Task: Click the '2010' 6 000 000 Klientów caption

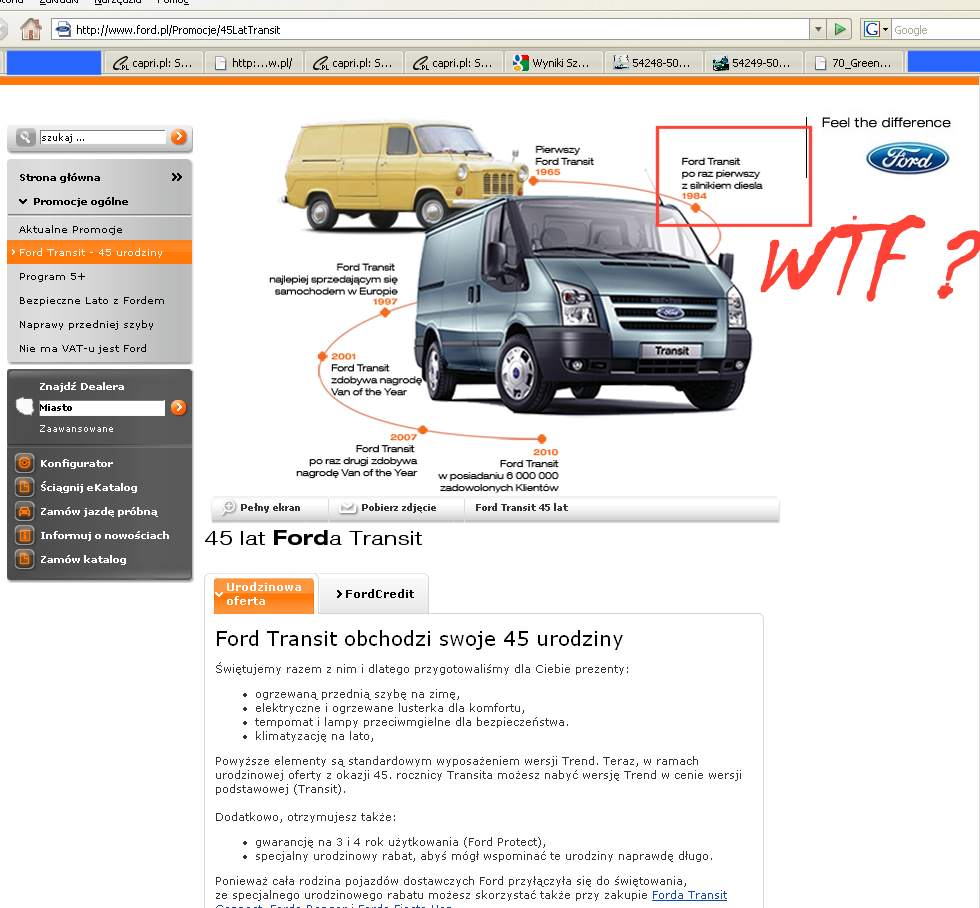Action: coord(498,469)
